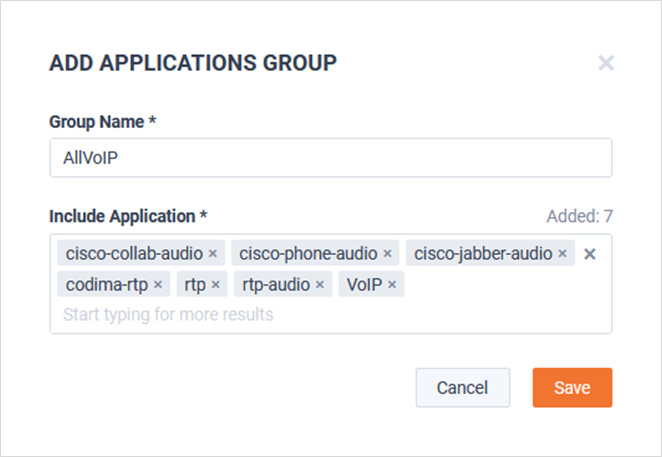
Task: Remove the rtp tag
Action: (x=215, y=285)
